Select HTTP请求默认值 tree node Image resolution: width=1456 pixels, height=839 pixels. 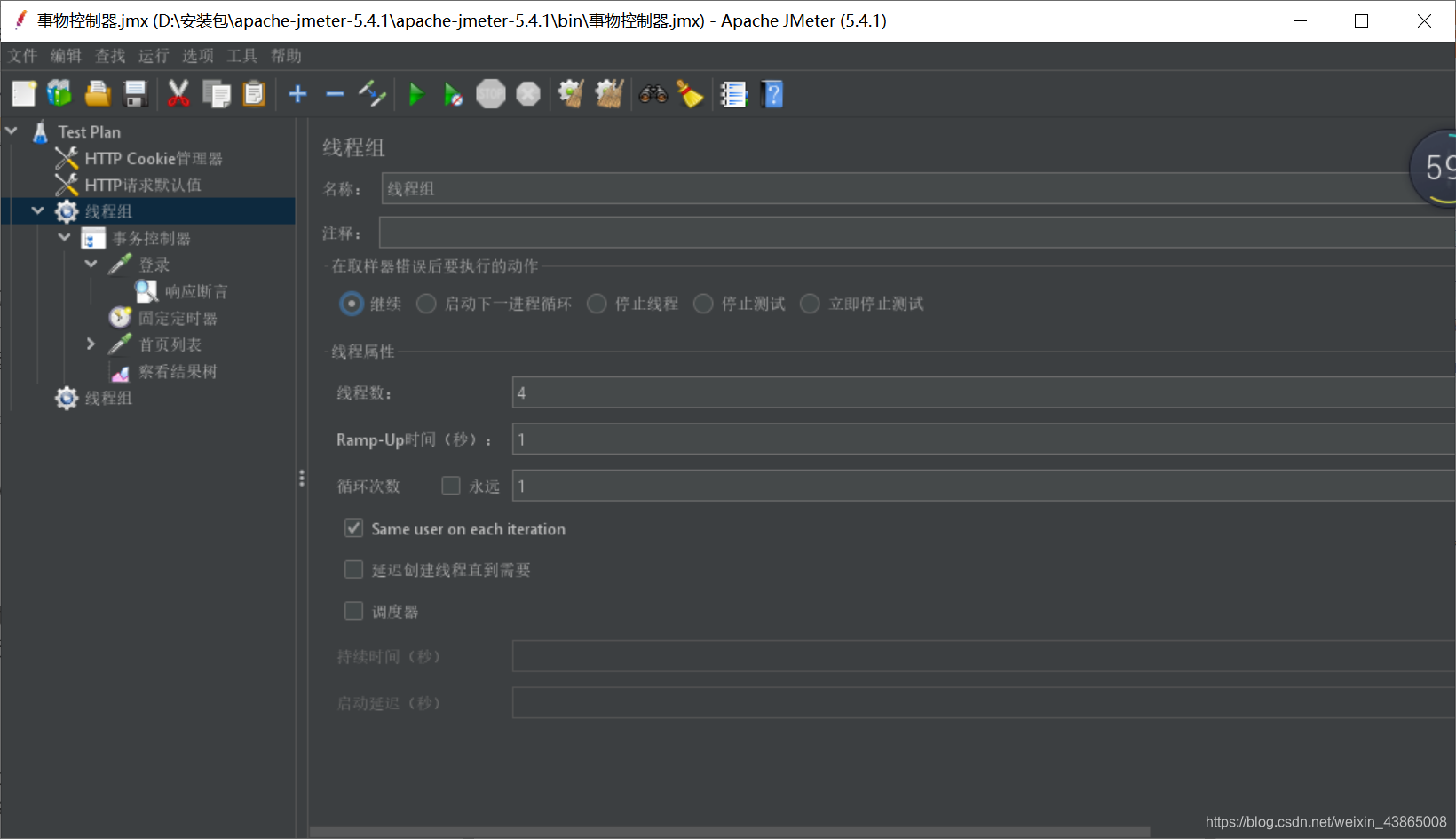click(142, 186)
